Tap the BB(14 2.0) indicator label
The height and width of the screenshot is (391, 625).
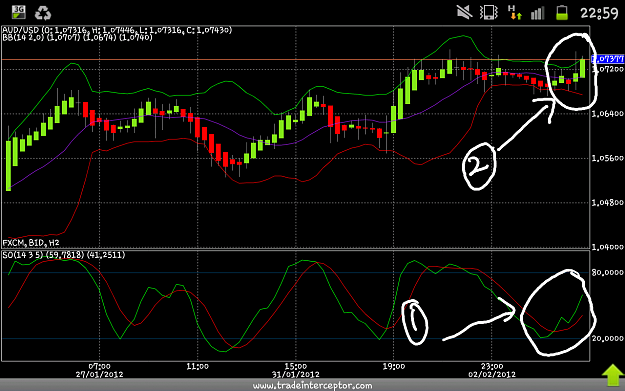(x=77, y=37)
